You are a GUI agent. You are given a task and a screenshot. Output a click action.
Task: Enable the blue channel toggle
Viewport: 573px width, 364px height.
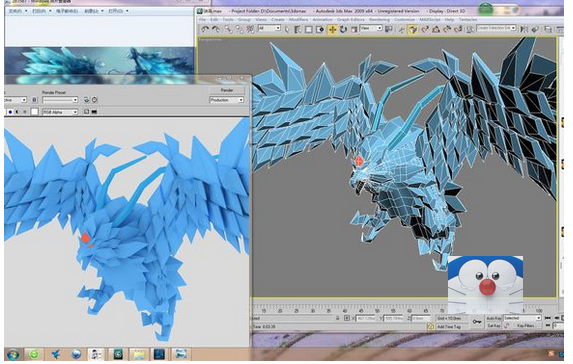pos(10,112)
